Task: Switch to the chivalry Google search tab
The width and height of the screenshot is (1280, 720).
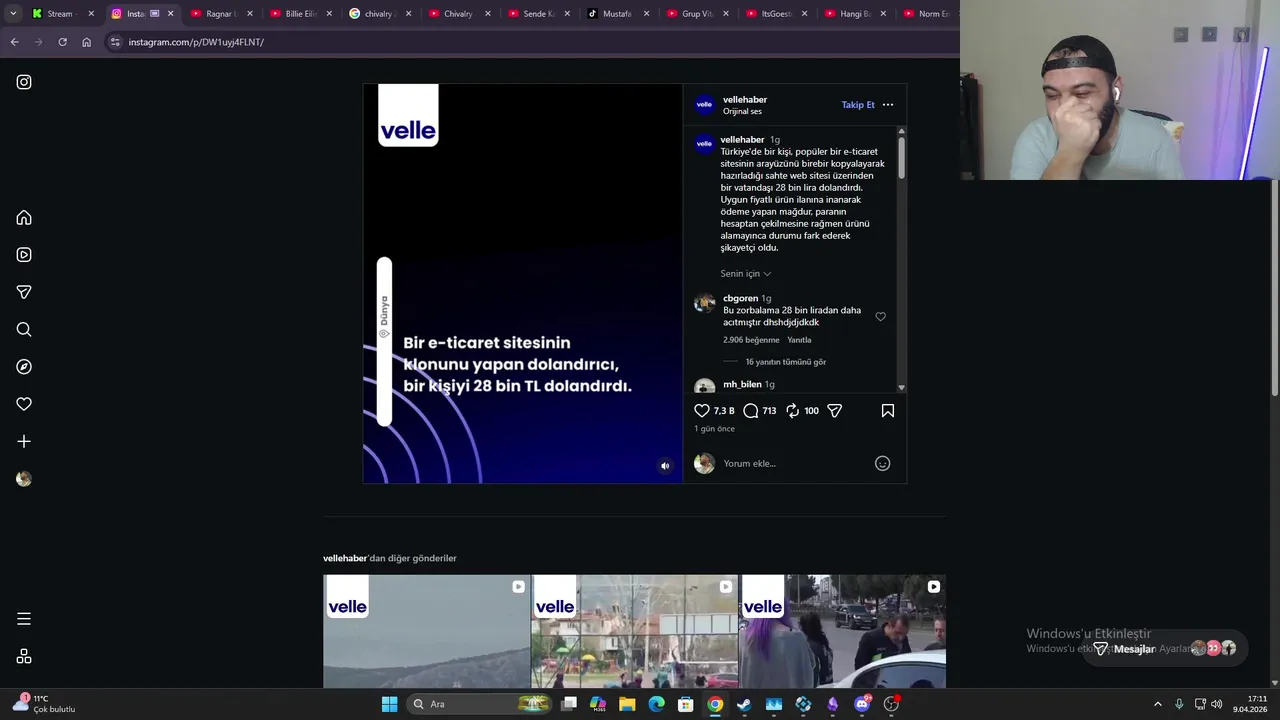Action: pos(378,14)
